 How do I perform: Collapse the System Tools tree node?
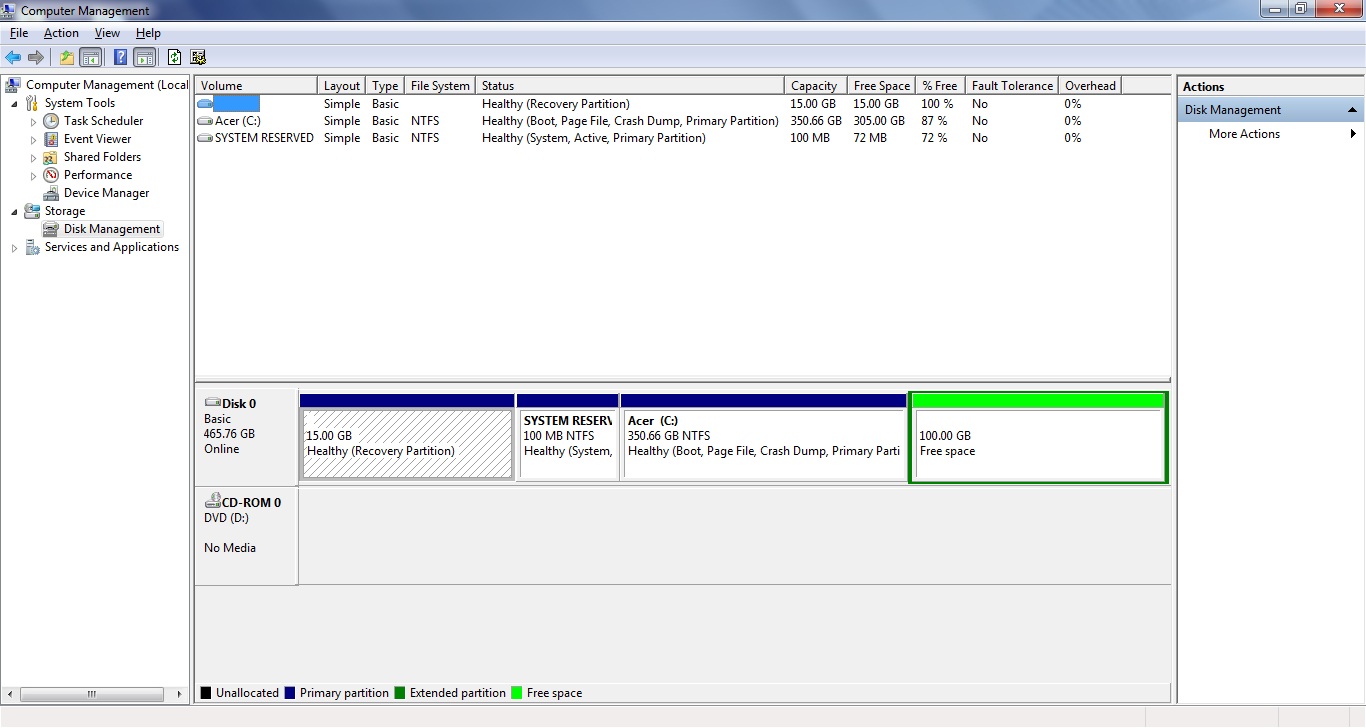point(14,103)
